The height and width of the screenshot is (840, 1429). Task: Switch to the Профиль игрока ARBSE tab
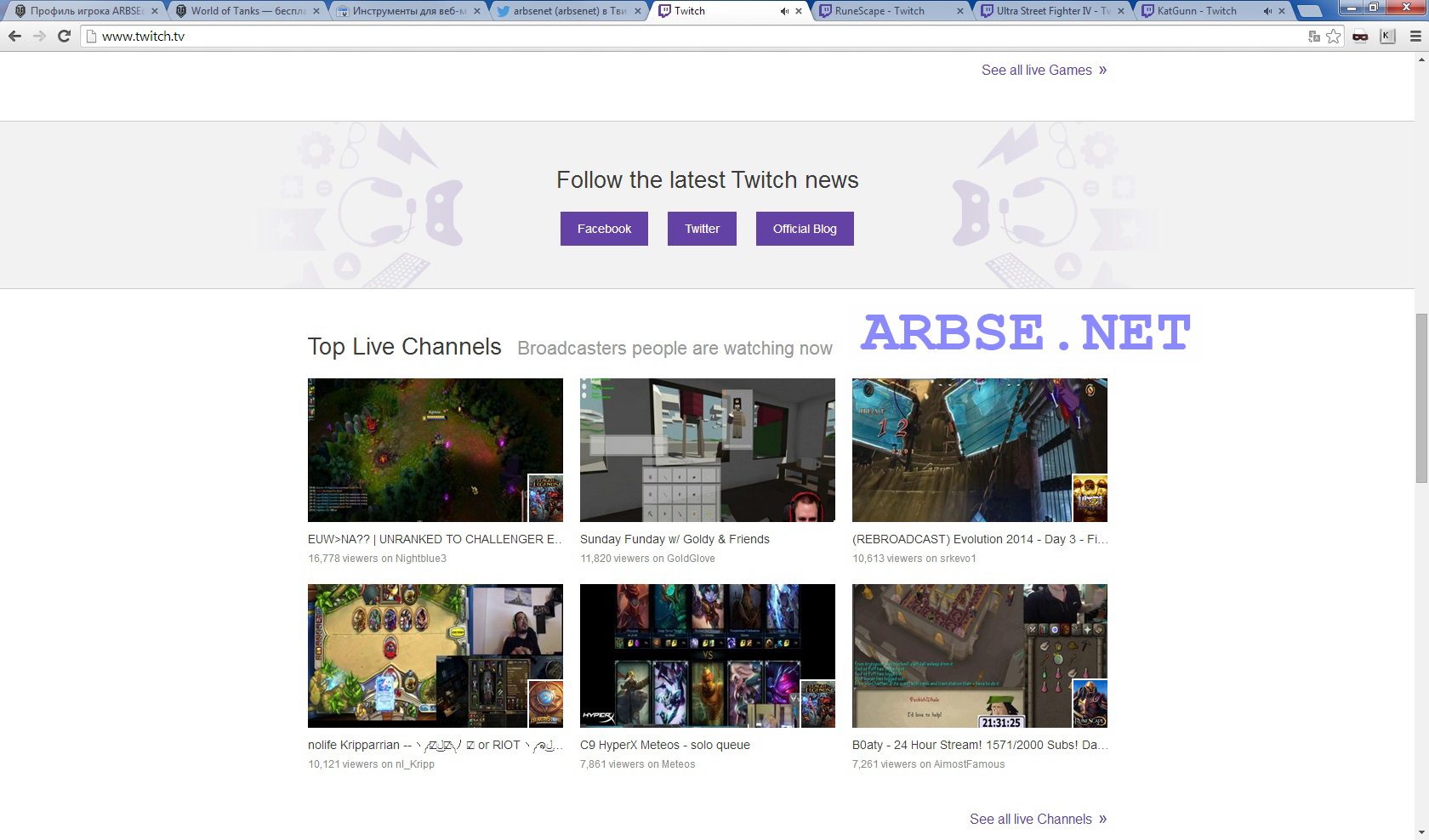[x=86, y=11]
